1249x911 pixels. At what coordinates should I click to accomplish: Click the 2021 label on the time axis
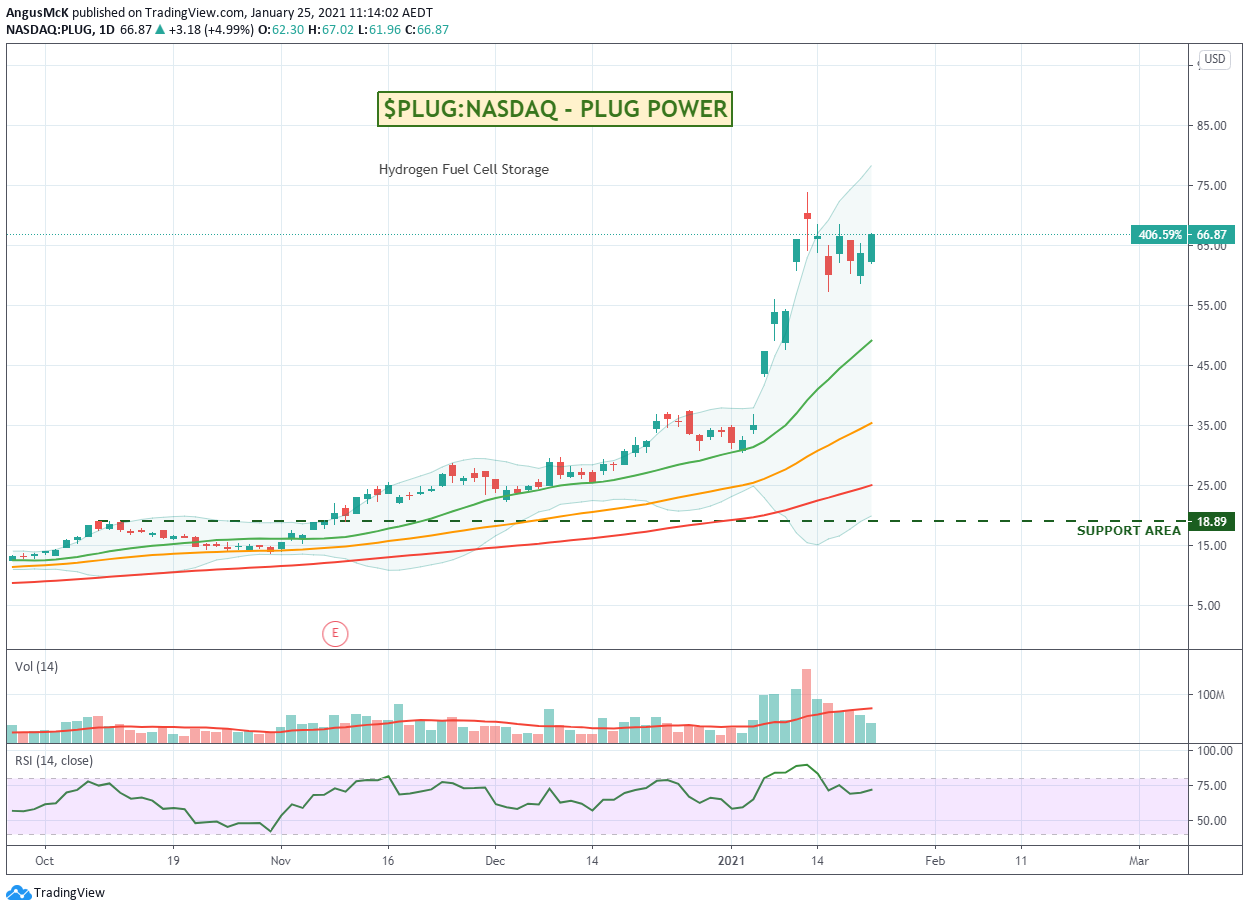click(x=732, y=860)
